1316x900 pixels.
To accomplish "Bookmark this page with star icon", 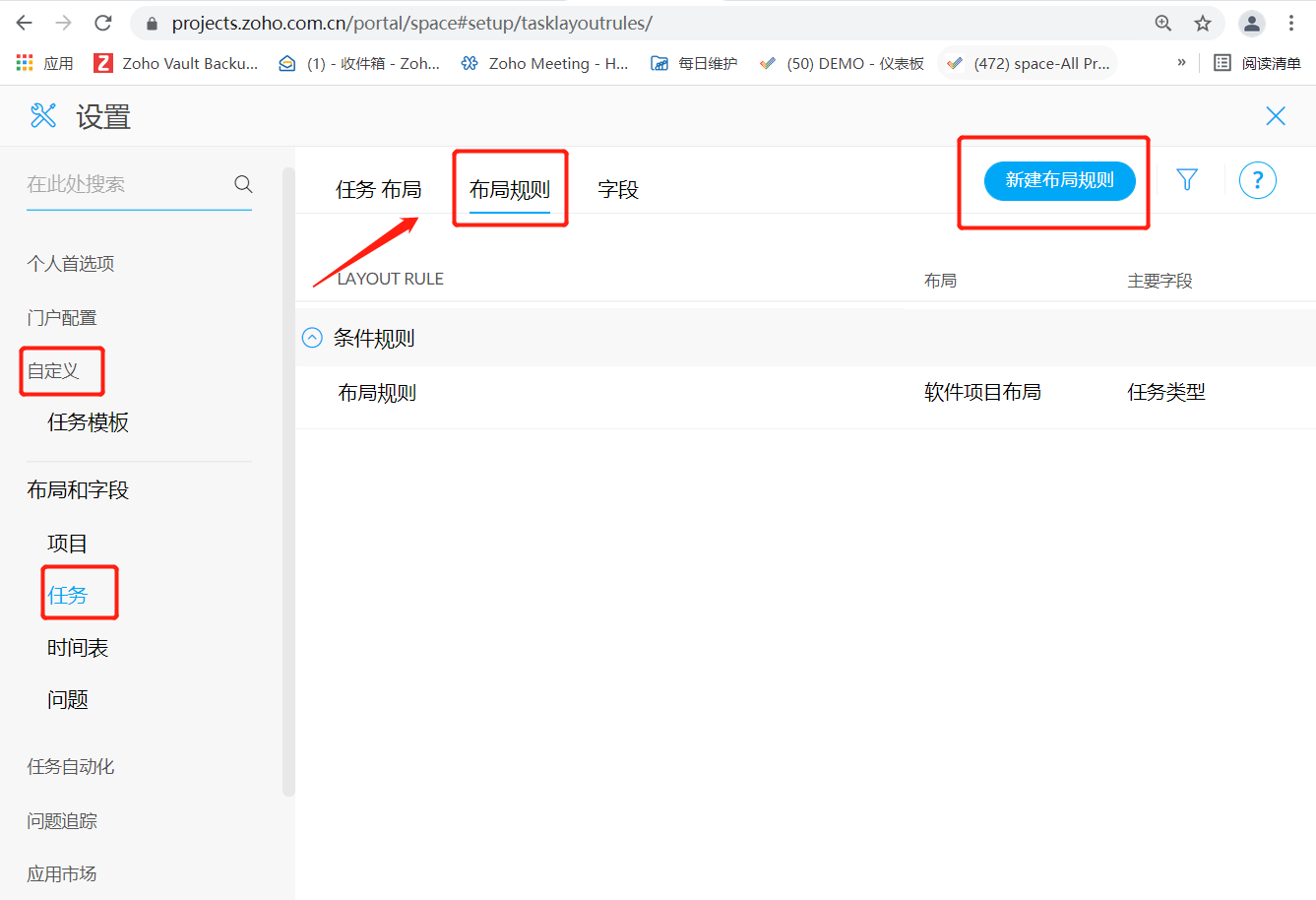I will (x=1203, y=23).
